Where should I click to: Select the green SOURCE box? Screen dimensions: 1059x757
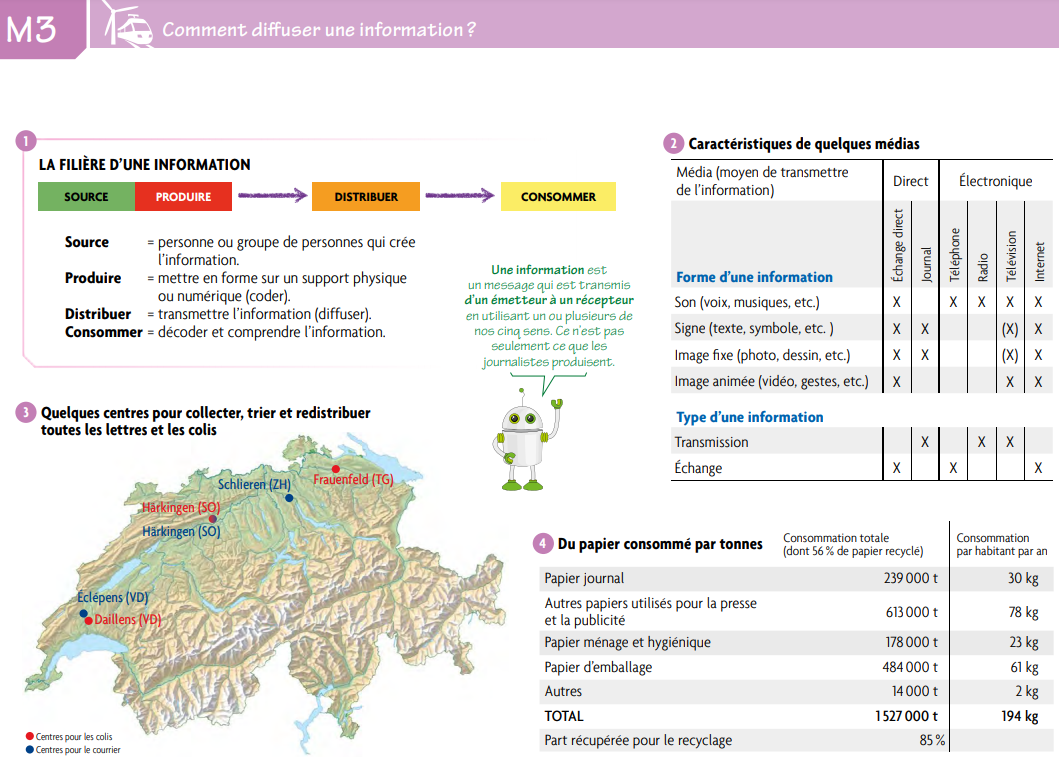(86, 197)
